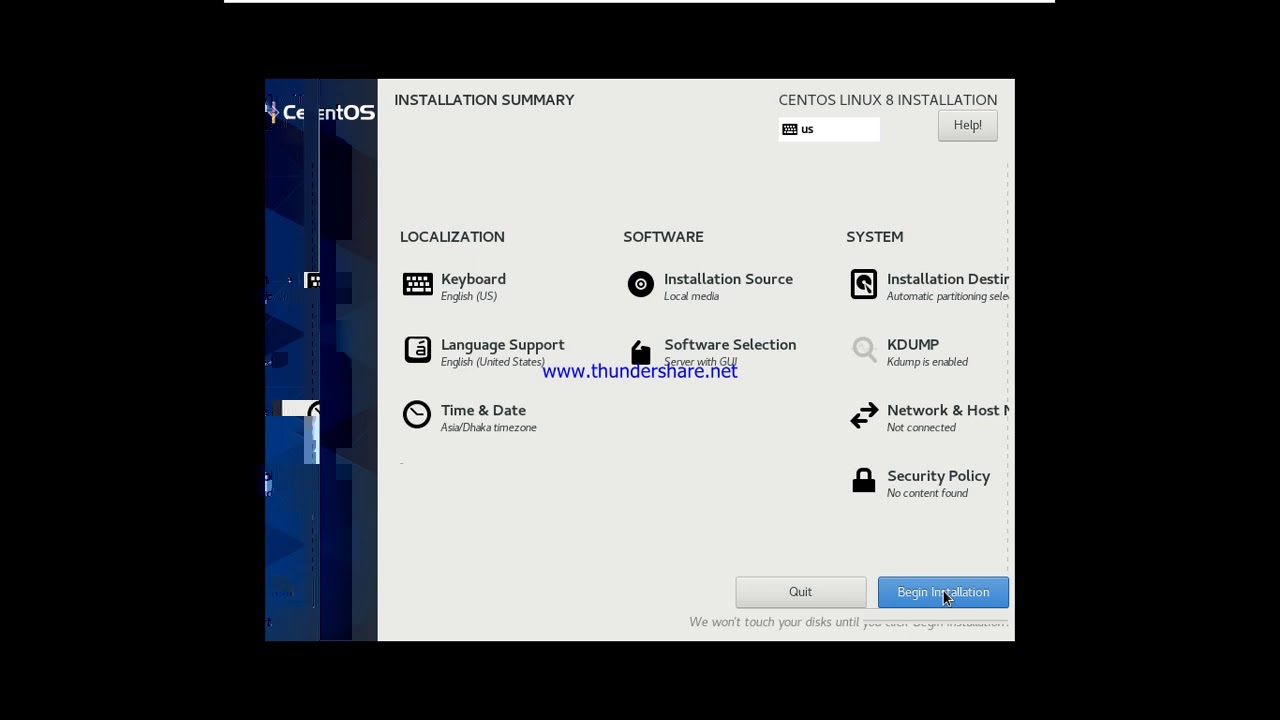Click the 'English (US)' keyboard text
Viewport: 1280px width, 720px height.
point(468,297)
